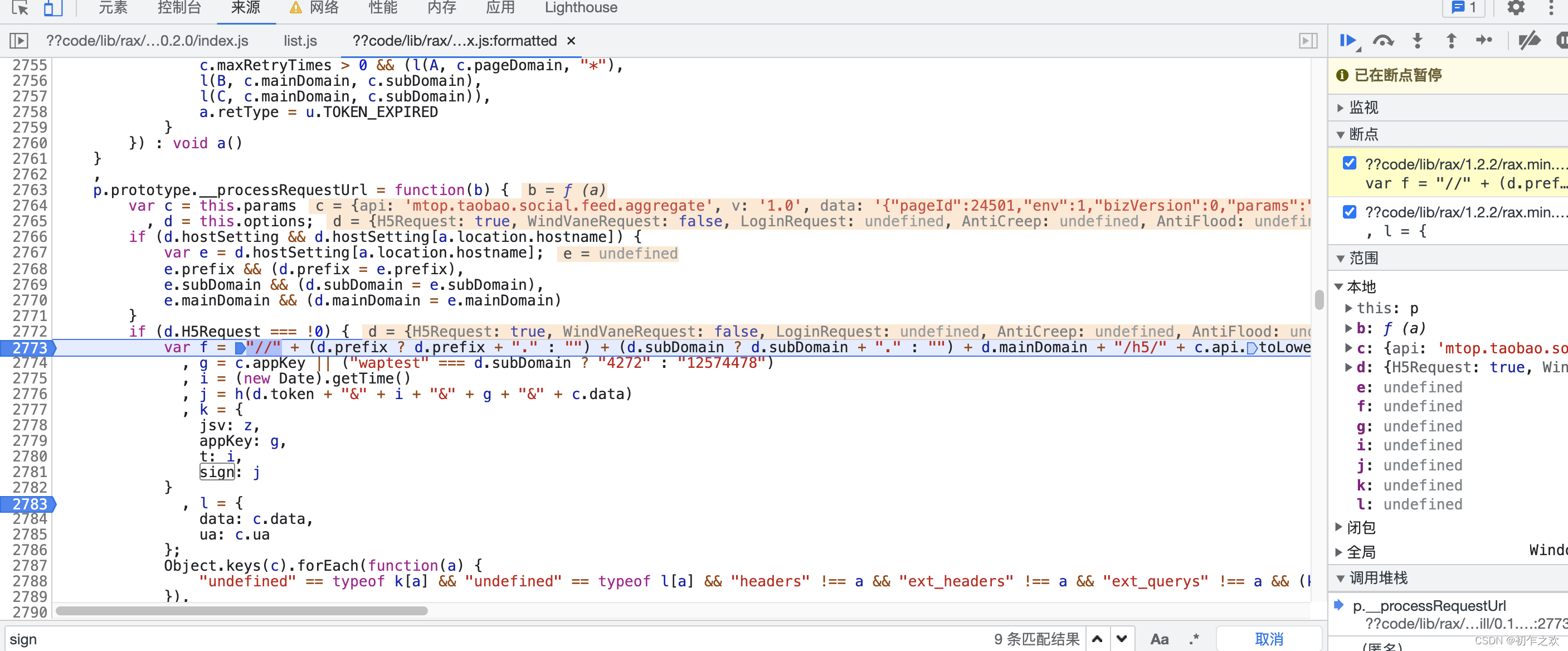Screen dimensions: 1568x651
Task: Expand the 监视 watch section
Action: click(1363, 107)
